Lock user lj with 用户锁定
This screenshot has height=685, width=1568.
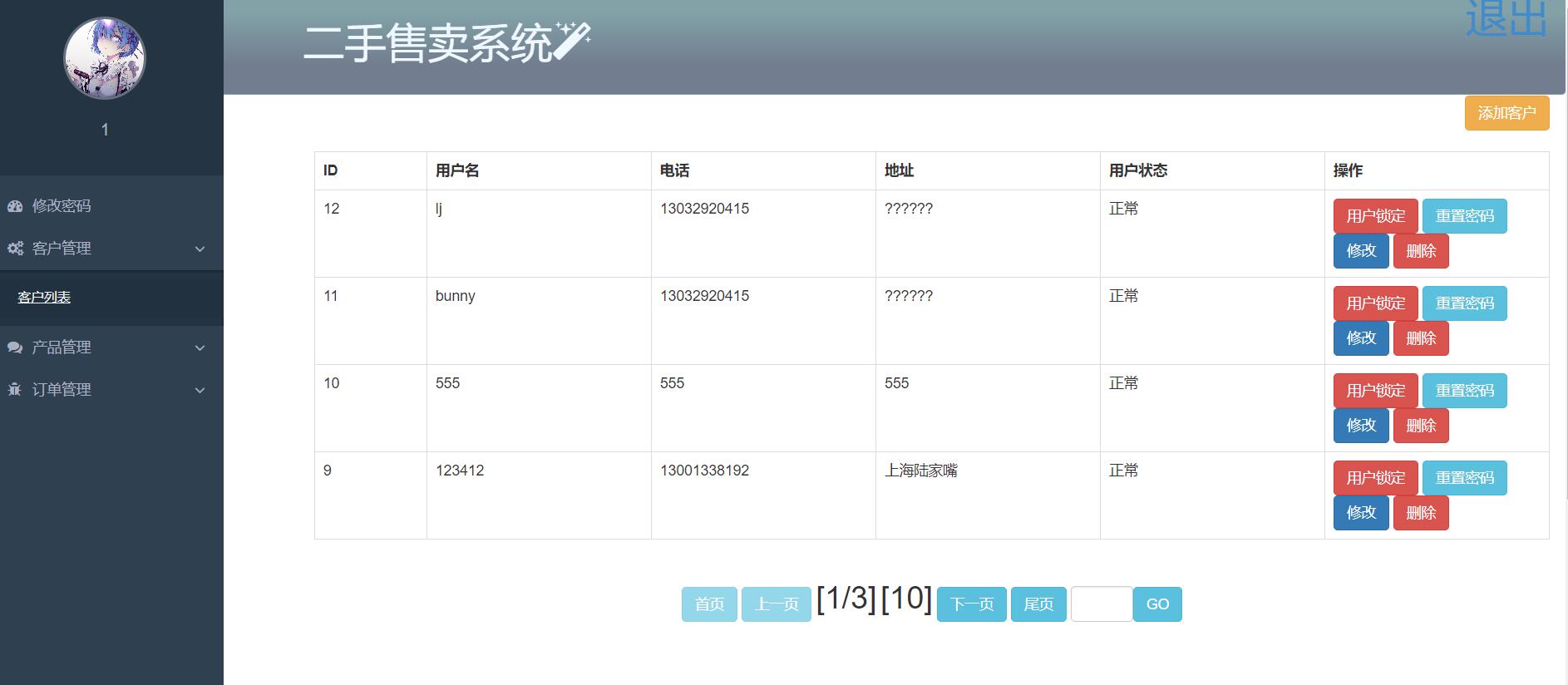[1376, 216]
